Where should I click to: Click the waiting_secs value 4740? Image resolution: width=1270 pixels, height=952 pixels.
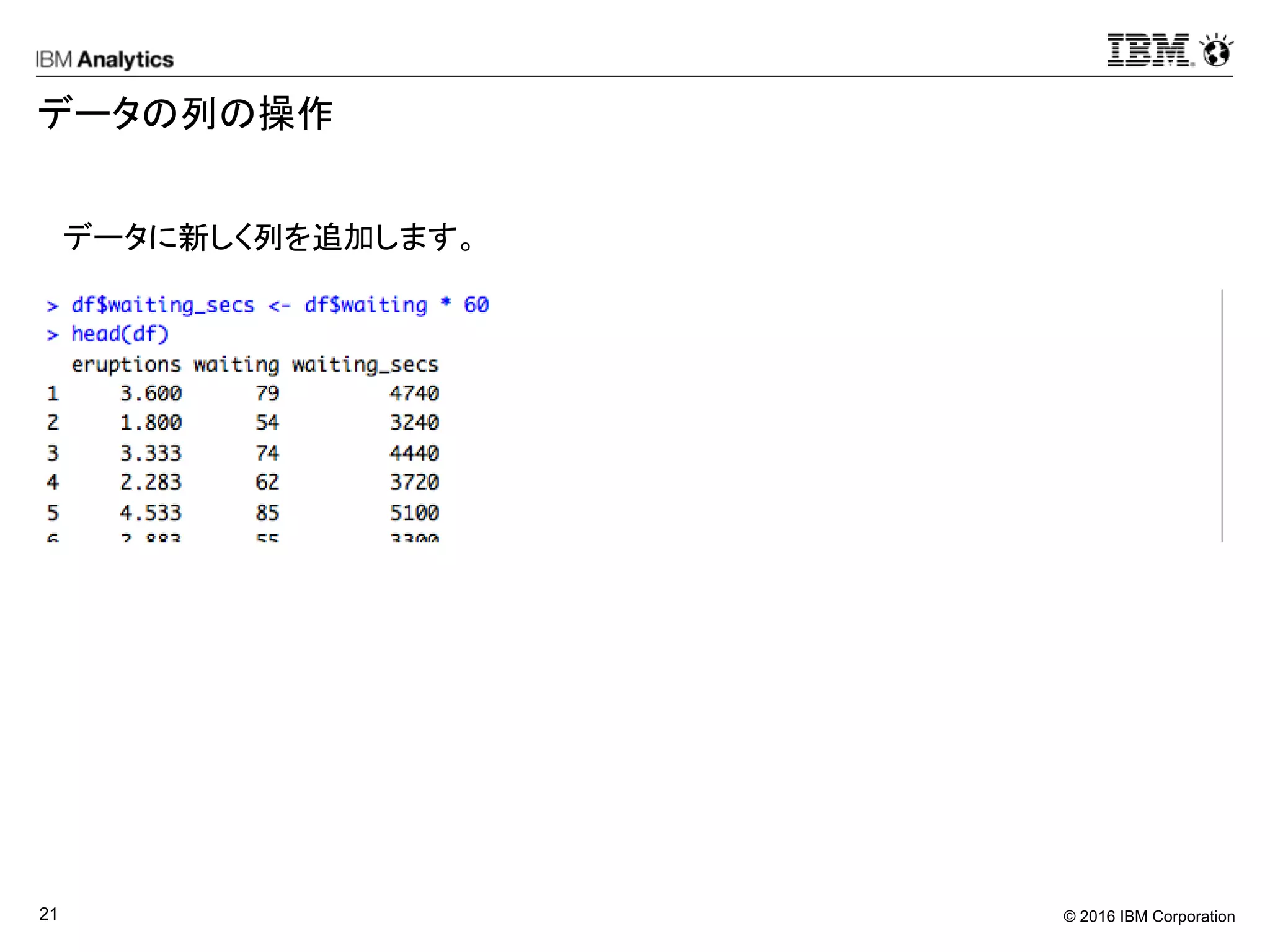[414, 393]
